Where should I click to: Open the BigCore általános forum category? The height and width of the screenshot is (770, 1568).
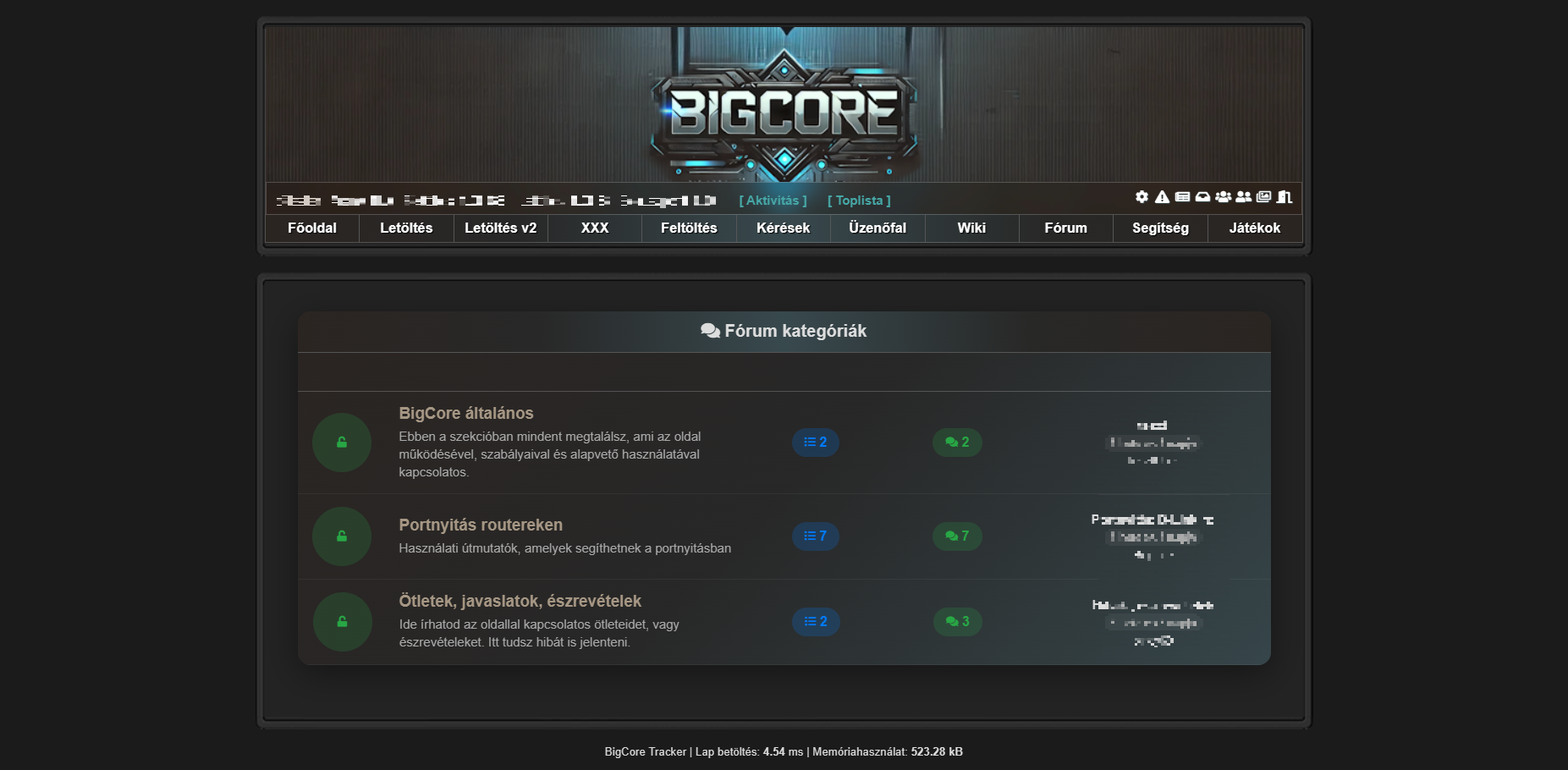click(x=466, y=413)
